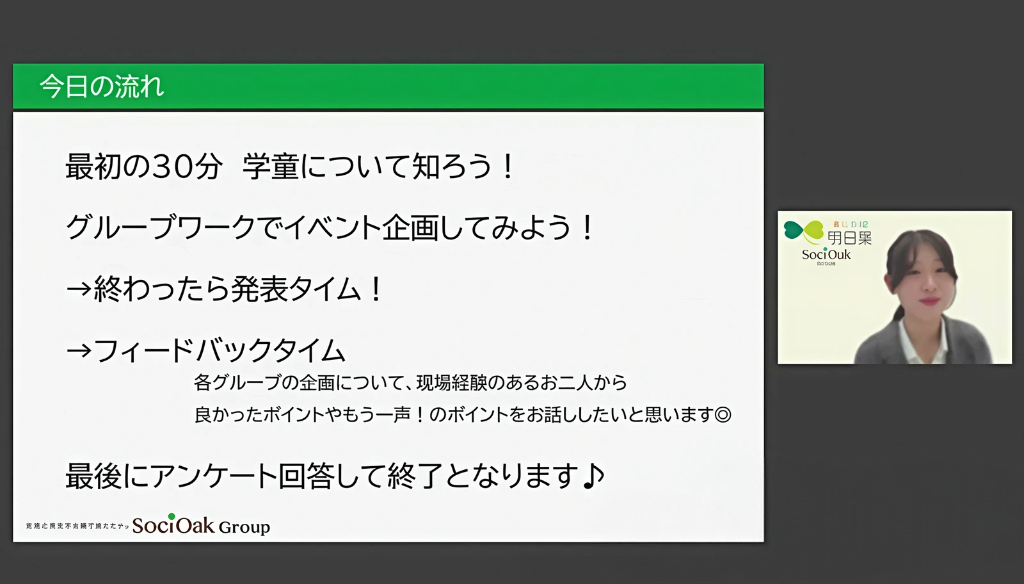Click the note starting with 各グループの企画について
The image size is (1024, 584).
(x=410, y=382)
